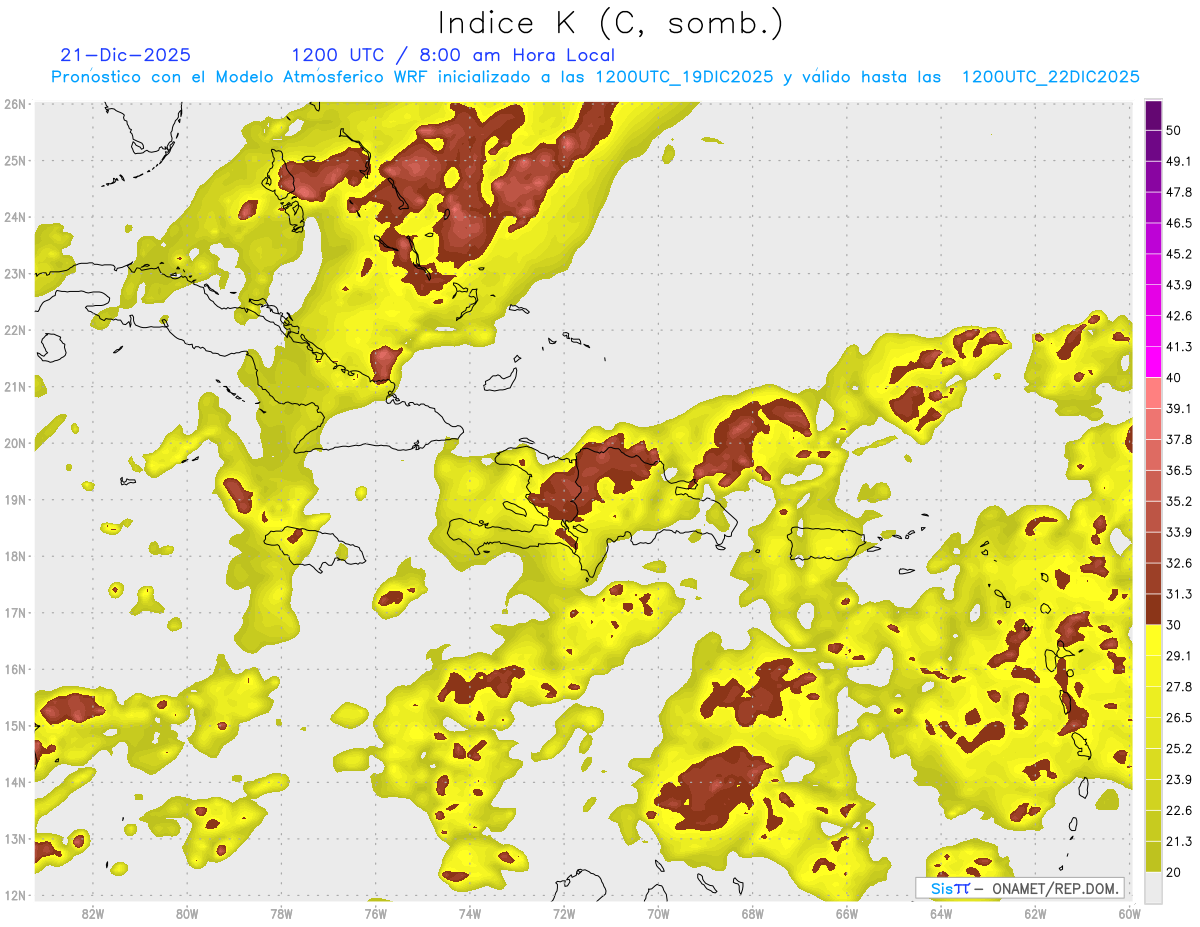Select the 16N latitude label
The height and width of the screenshot is (927, 1200).
[x=14, y=669]
